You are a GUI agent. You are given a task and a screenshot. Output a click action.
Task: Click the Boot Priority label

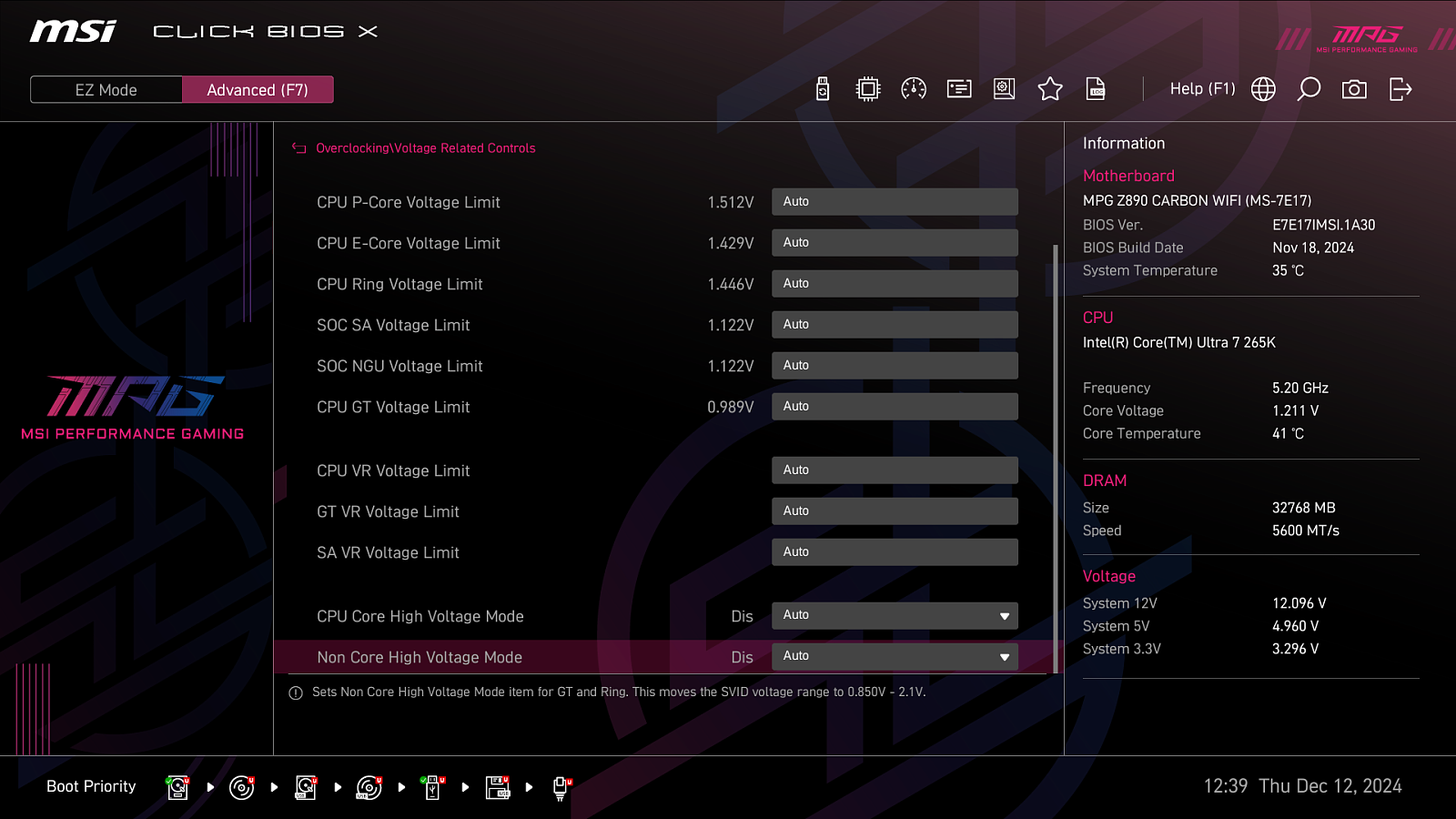click(x=91, y=786)
